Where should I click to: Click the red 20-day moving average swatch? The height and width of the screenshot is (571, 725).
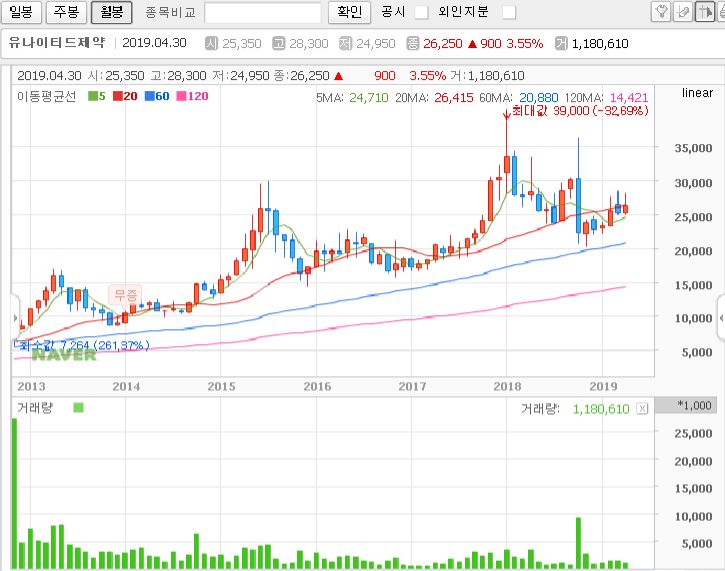[117, 96]
